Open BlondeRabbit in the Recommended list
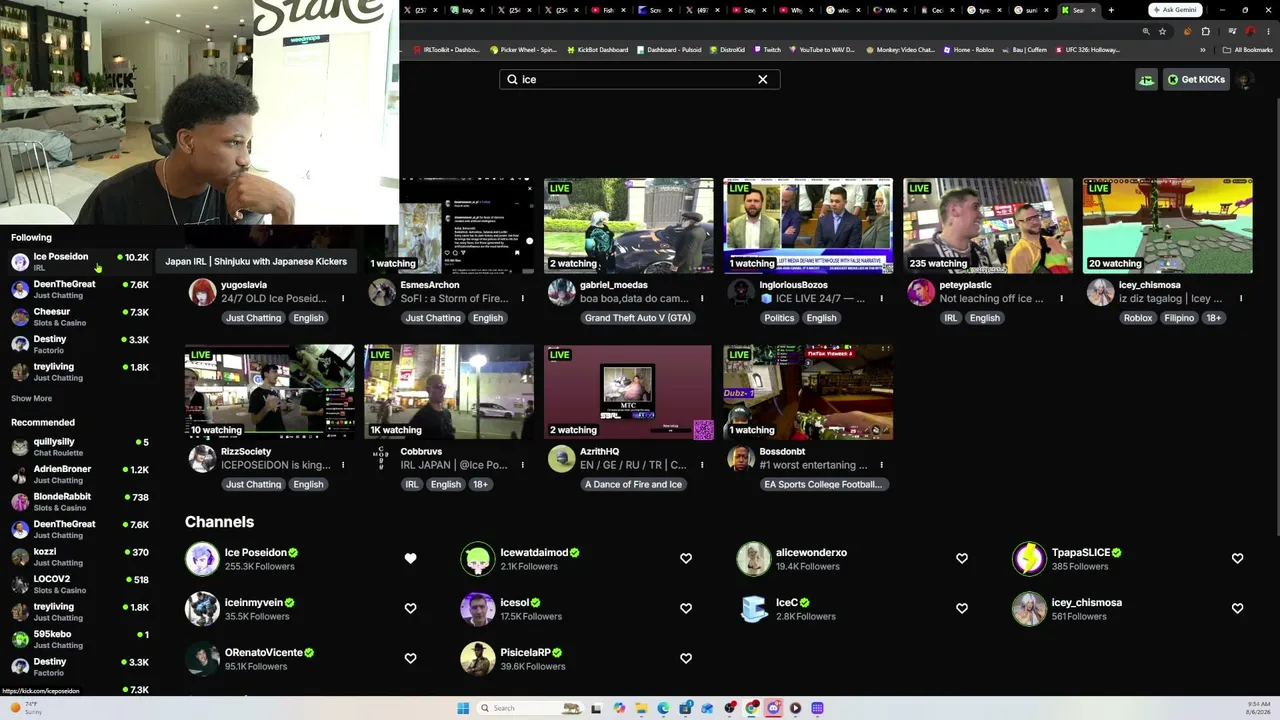 (80, 502)
